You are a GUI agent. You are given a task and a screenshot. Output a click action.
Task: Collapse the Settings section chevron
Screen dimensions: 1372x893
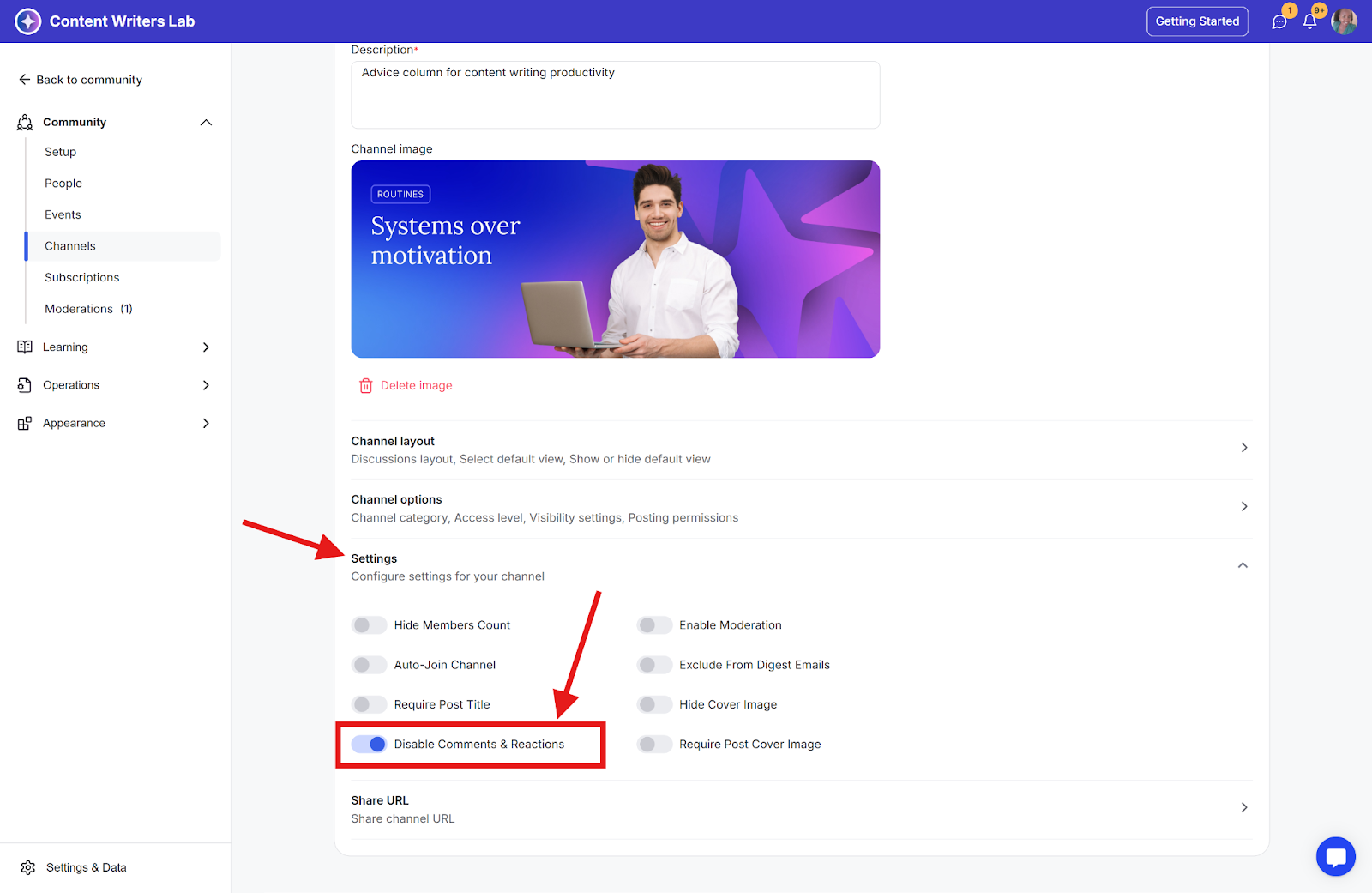[1243, 565]
